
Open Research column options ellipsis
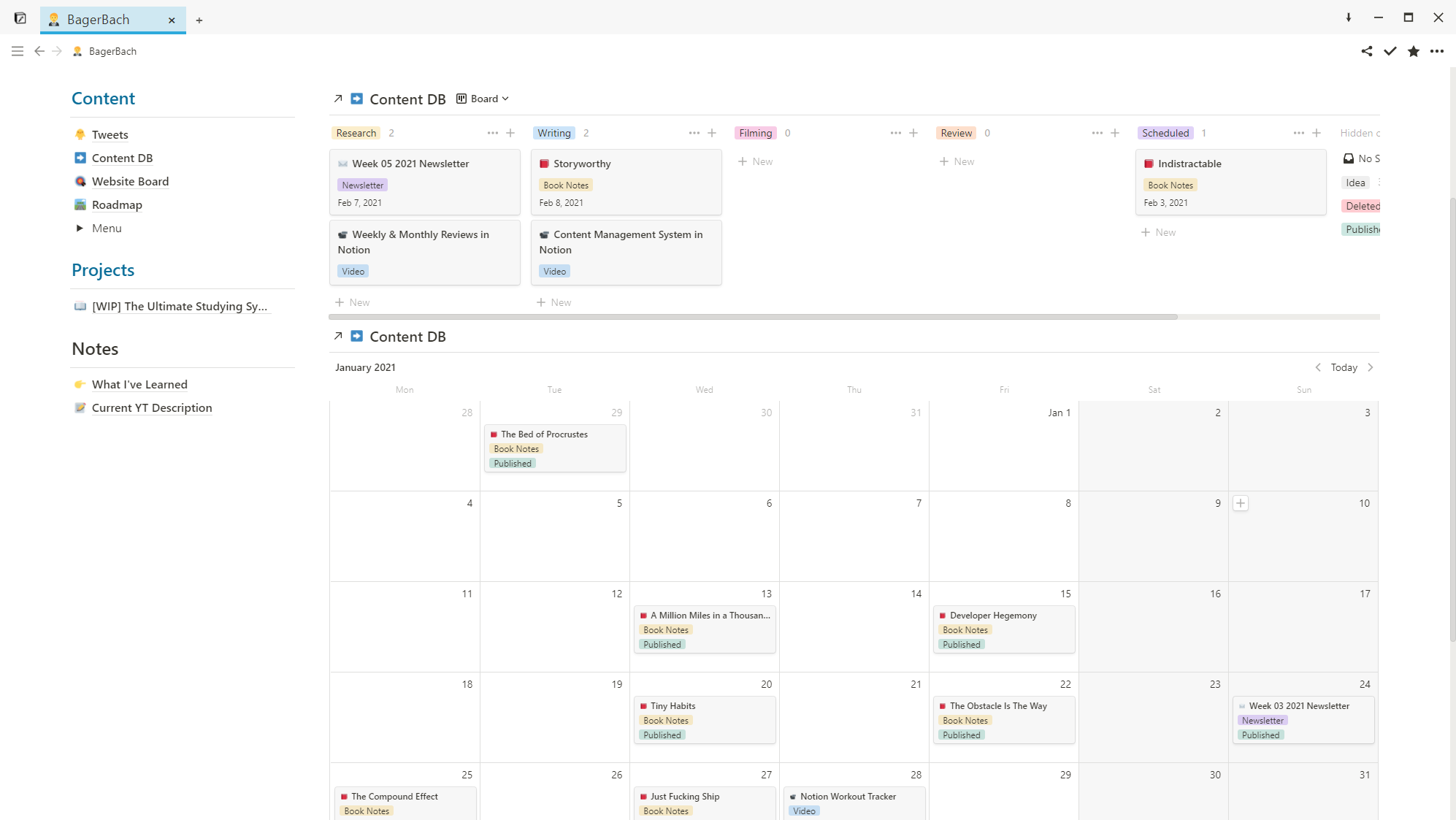(493, 133)
